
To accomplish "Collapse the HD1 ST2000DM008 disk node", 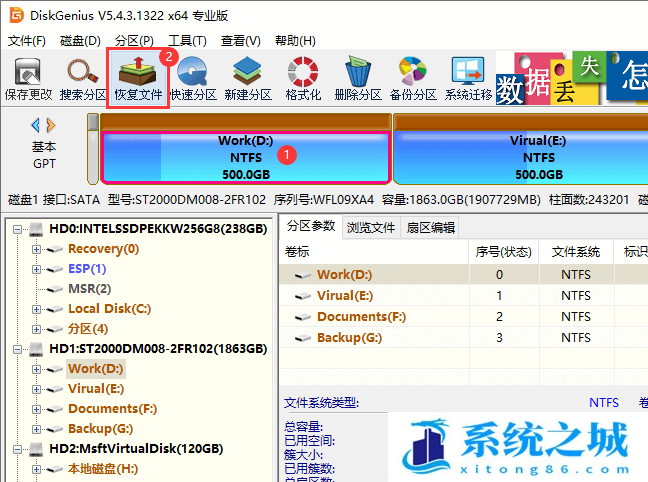I will (x=17, y=349).
